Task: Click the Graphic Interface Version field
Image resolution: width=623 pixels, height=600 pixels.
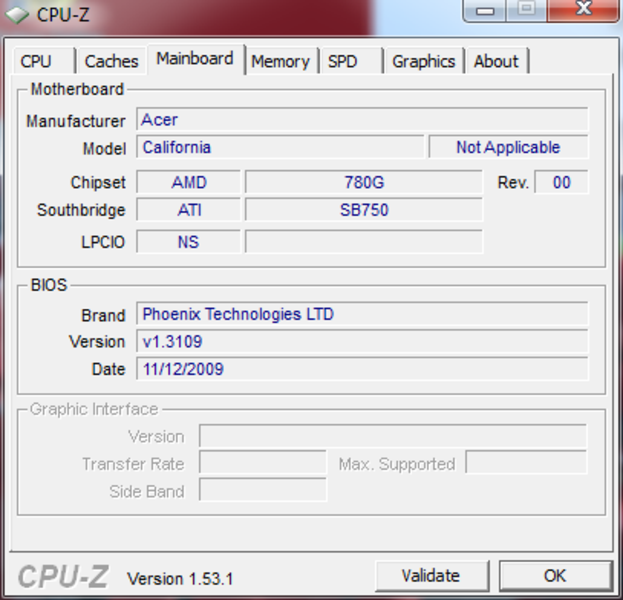Action: tap(393, 436)
